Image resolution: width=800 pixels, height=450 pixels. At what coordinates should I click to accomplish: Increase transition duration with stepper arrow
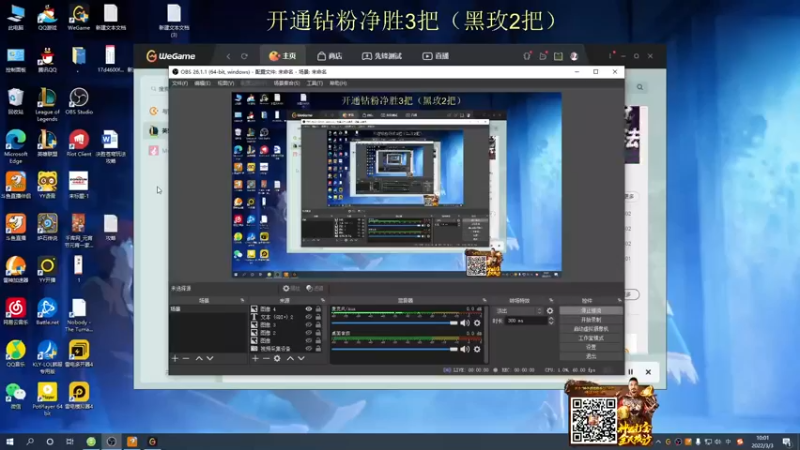pyautogui.click(x=551, y=319)
